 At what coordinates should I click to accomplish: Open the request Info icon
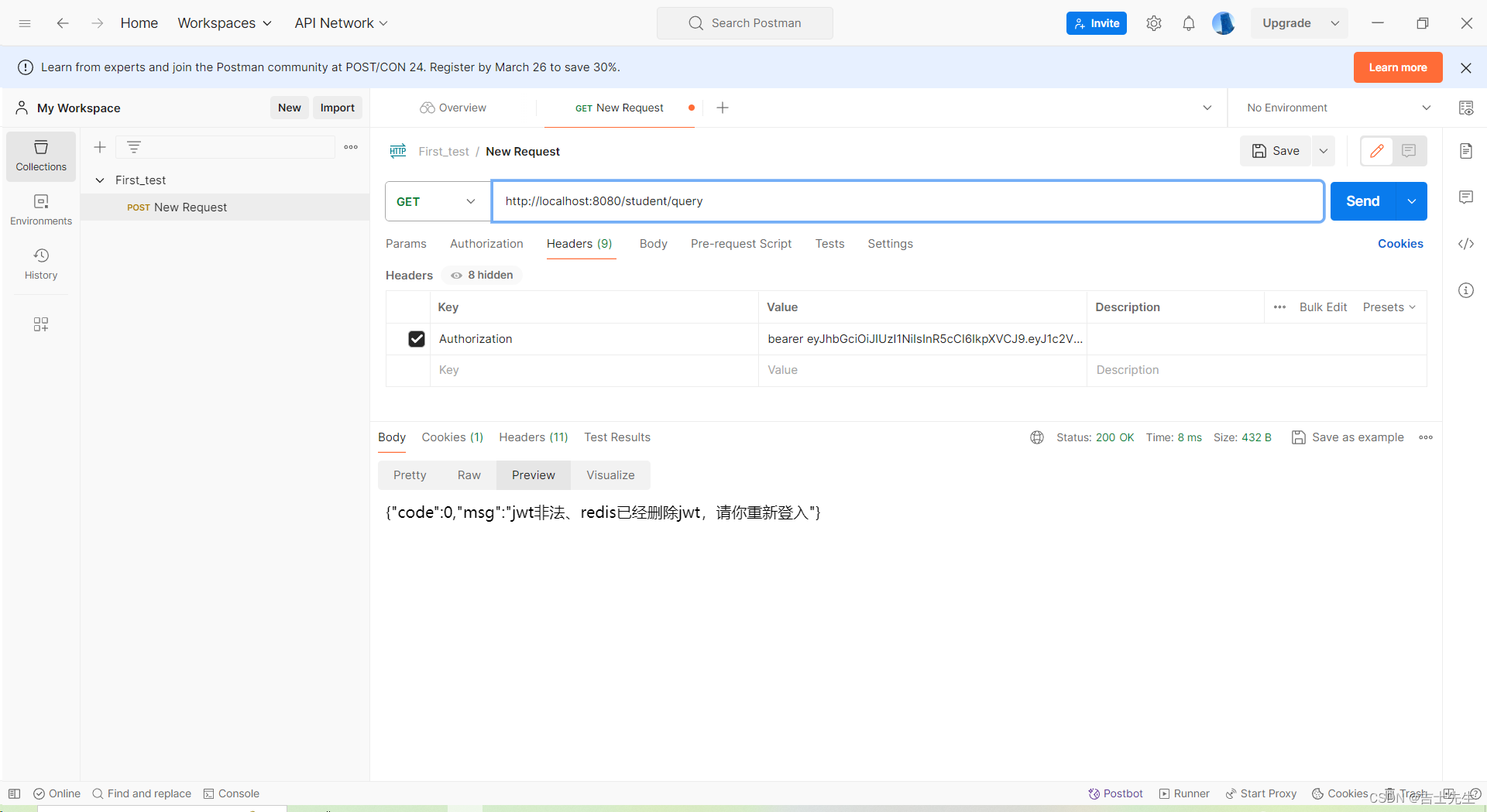click(x=1466, y=290)
